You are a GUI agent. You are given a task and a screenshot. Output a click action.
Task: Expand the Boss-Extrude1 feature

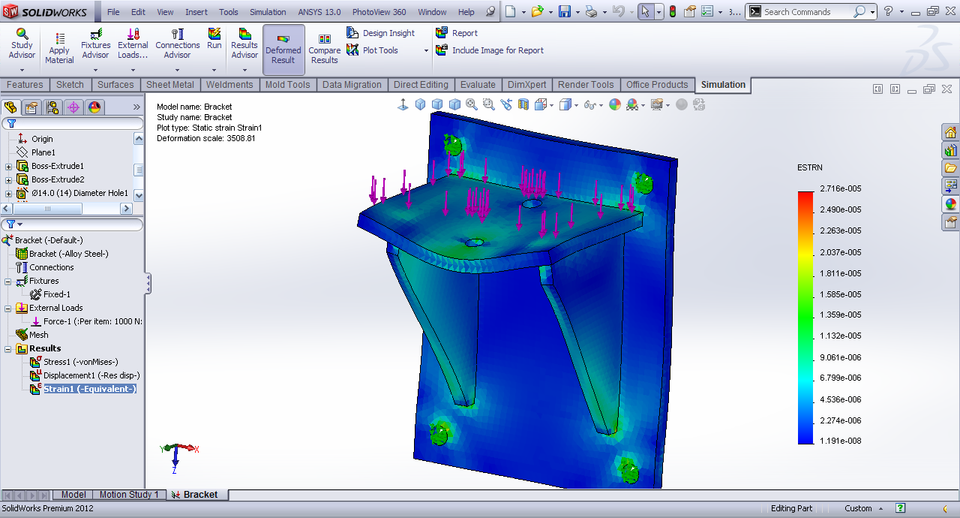(8, 166)
